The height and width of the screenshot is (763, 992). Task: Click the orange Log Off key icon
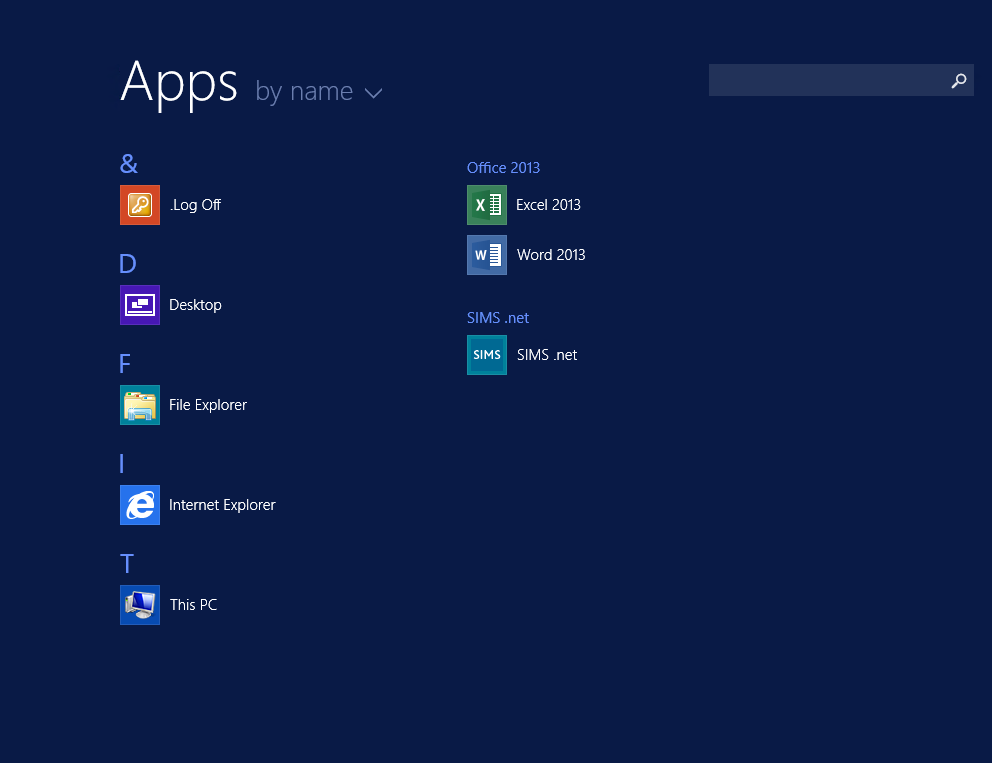[x=140, y=205]
